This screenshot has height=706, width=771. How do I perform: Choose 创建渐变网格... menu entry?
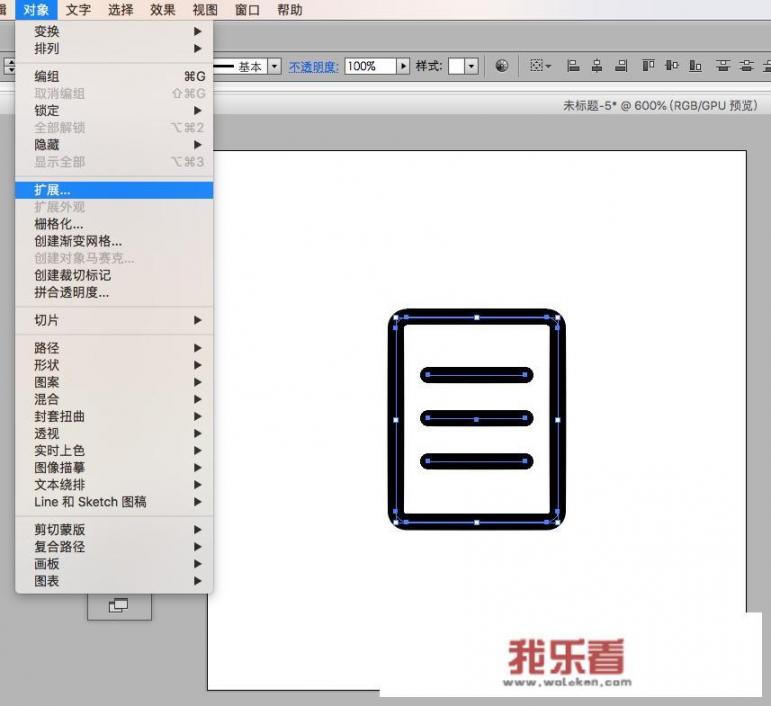click(x=114, y=241)
